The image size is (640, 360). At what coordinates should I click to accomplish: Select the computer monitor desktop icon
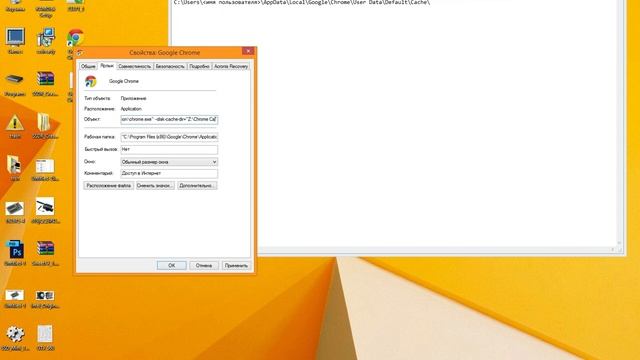[15, 38]
